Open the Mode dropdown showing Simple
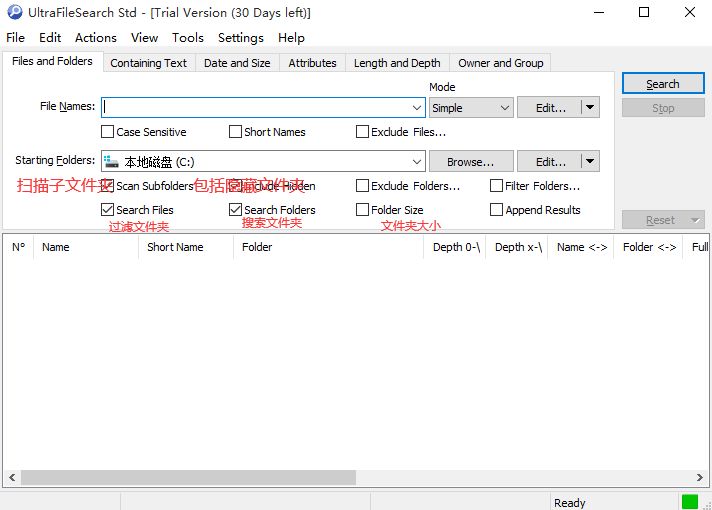Viewport: 712px width, 510px height. pos(471,108)
